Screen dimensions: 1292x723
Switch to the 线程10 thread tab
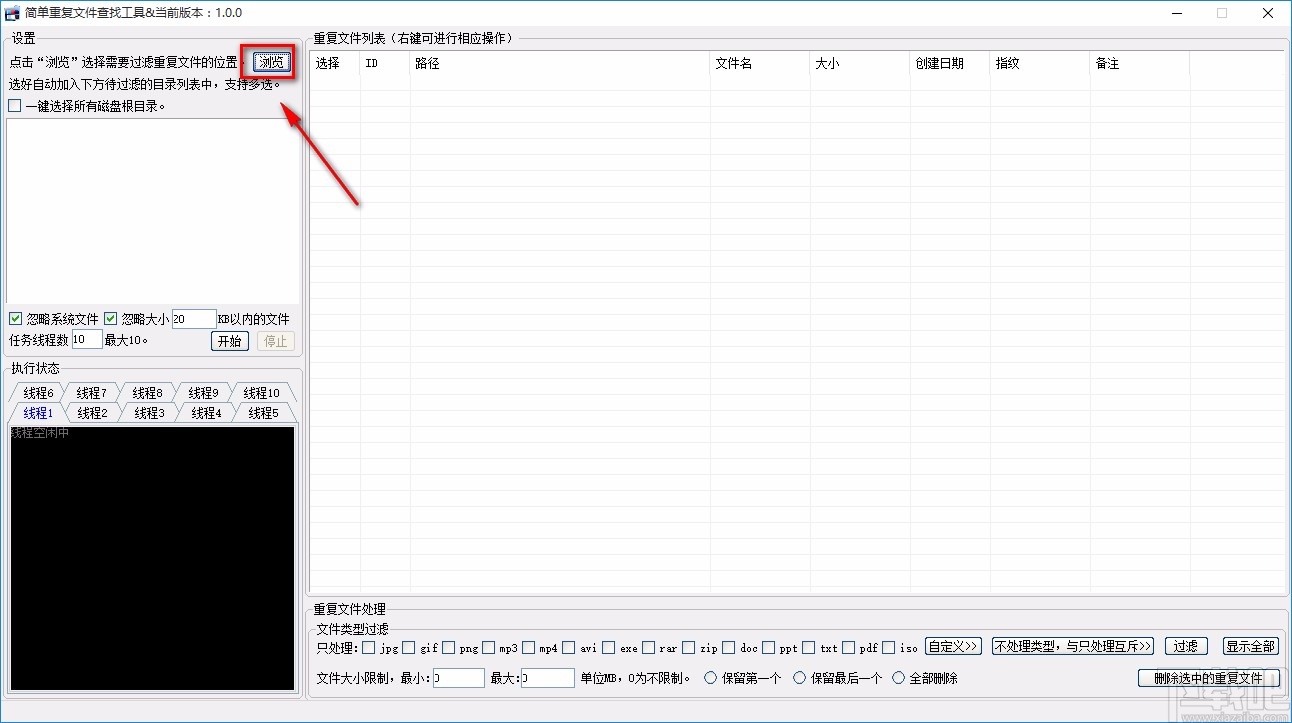point(262,392)
